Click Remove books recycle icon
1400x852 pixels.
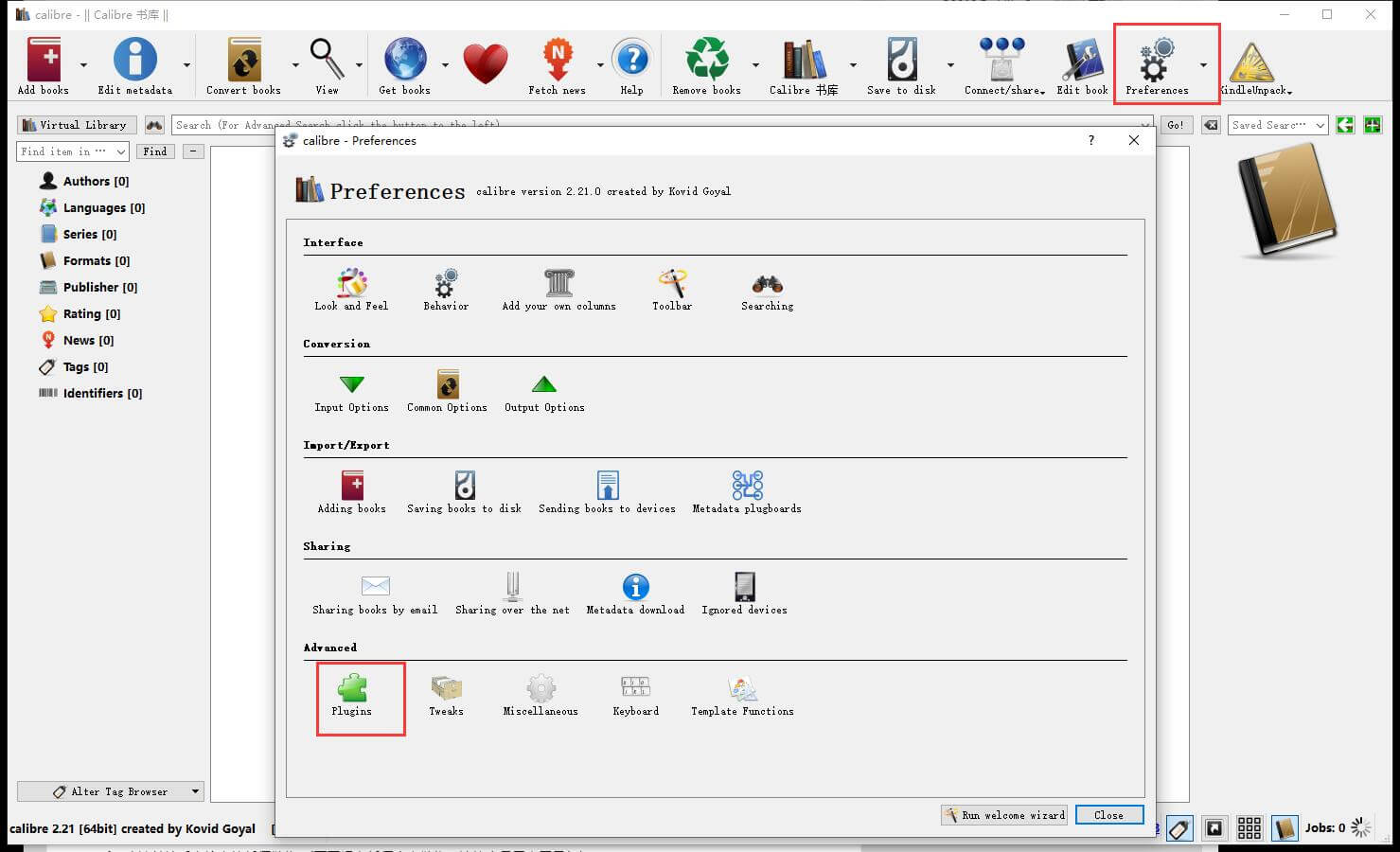click(707, 64)
